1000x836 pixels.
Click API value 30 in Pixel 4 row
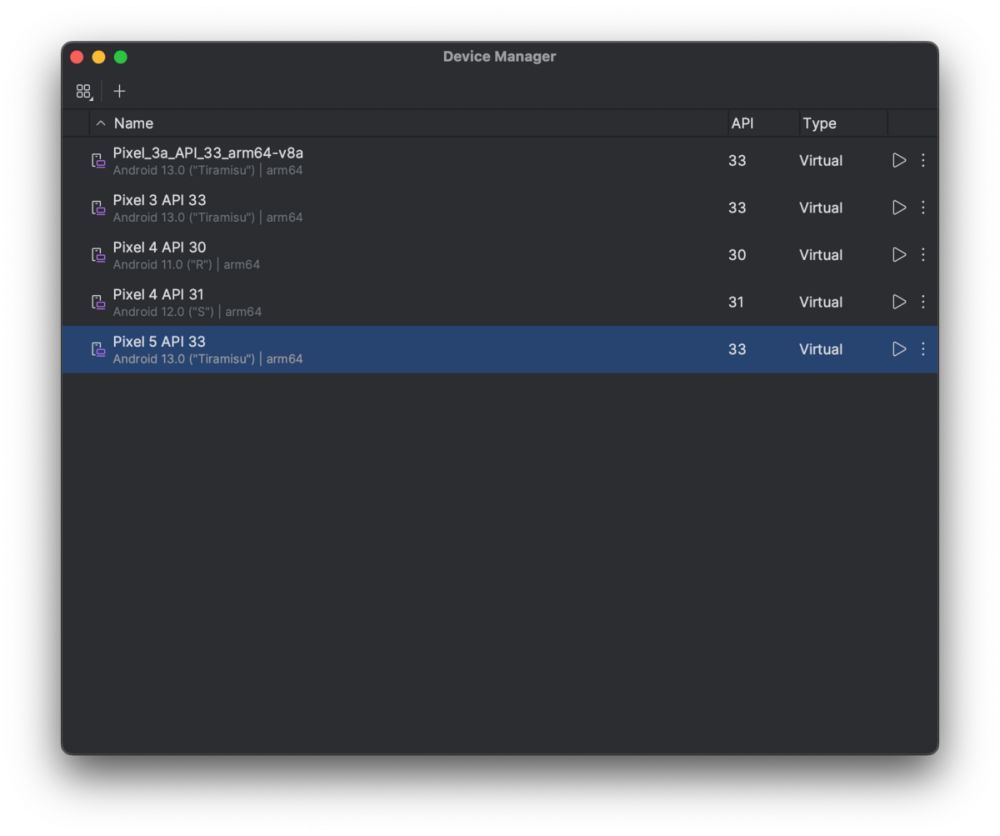737,255
